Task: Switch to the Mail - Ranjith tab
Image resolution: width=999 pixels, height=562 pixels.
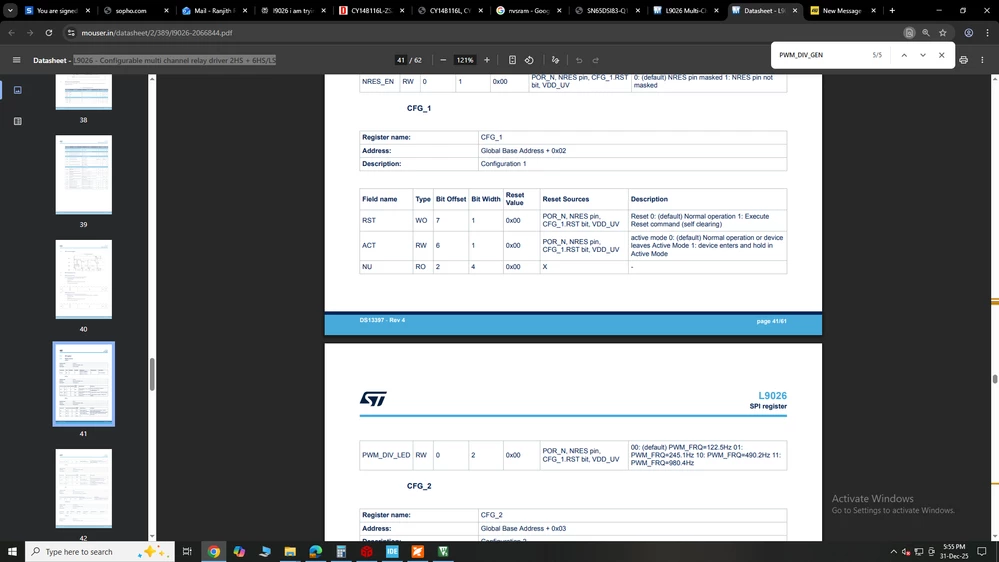Action: point(214,10)
